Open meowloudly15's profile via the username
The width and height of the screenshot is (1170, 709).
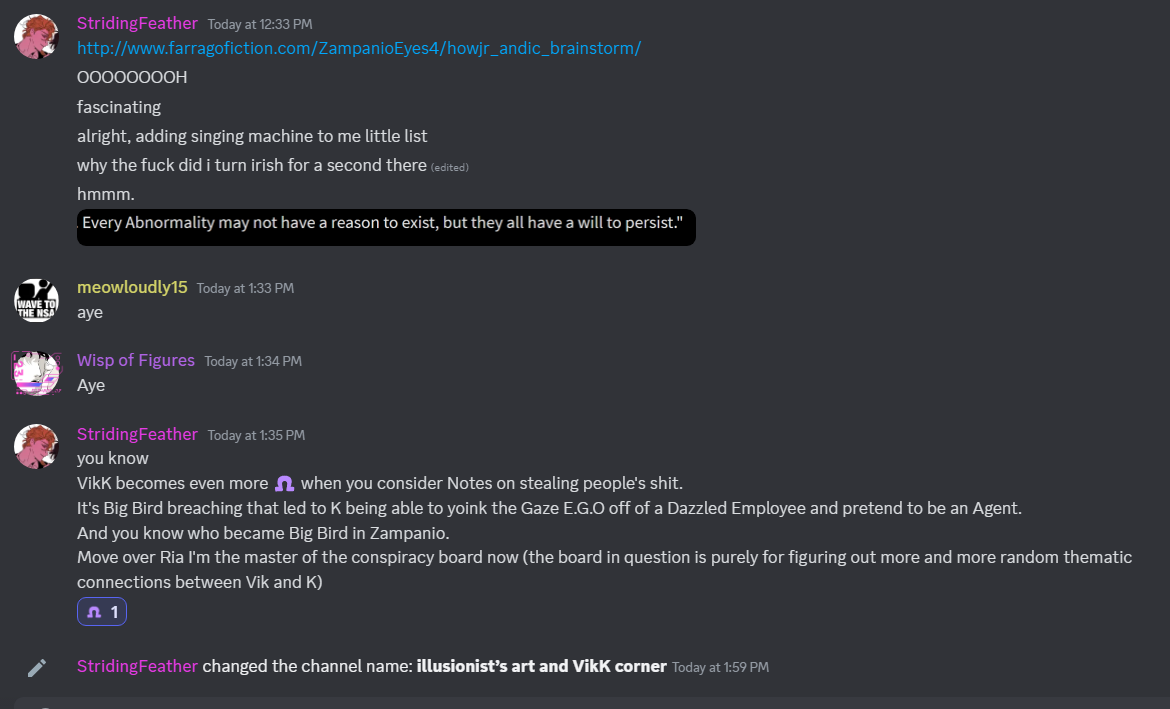132,287
